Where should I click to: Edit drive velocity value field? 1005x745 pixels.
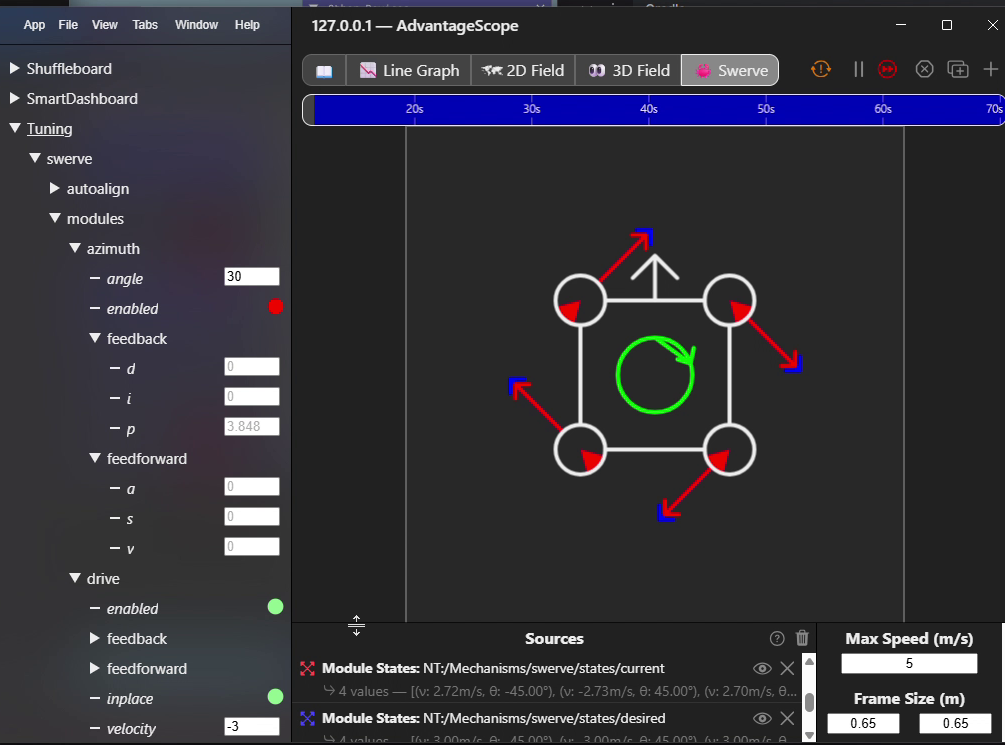252,726
